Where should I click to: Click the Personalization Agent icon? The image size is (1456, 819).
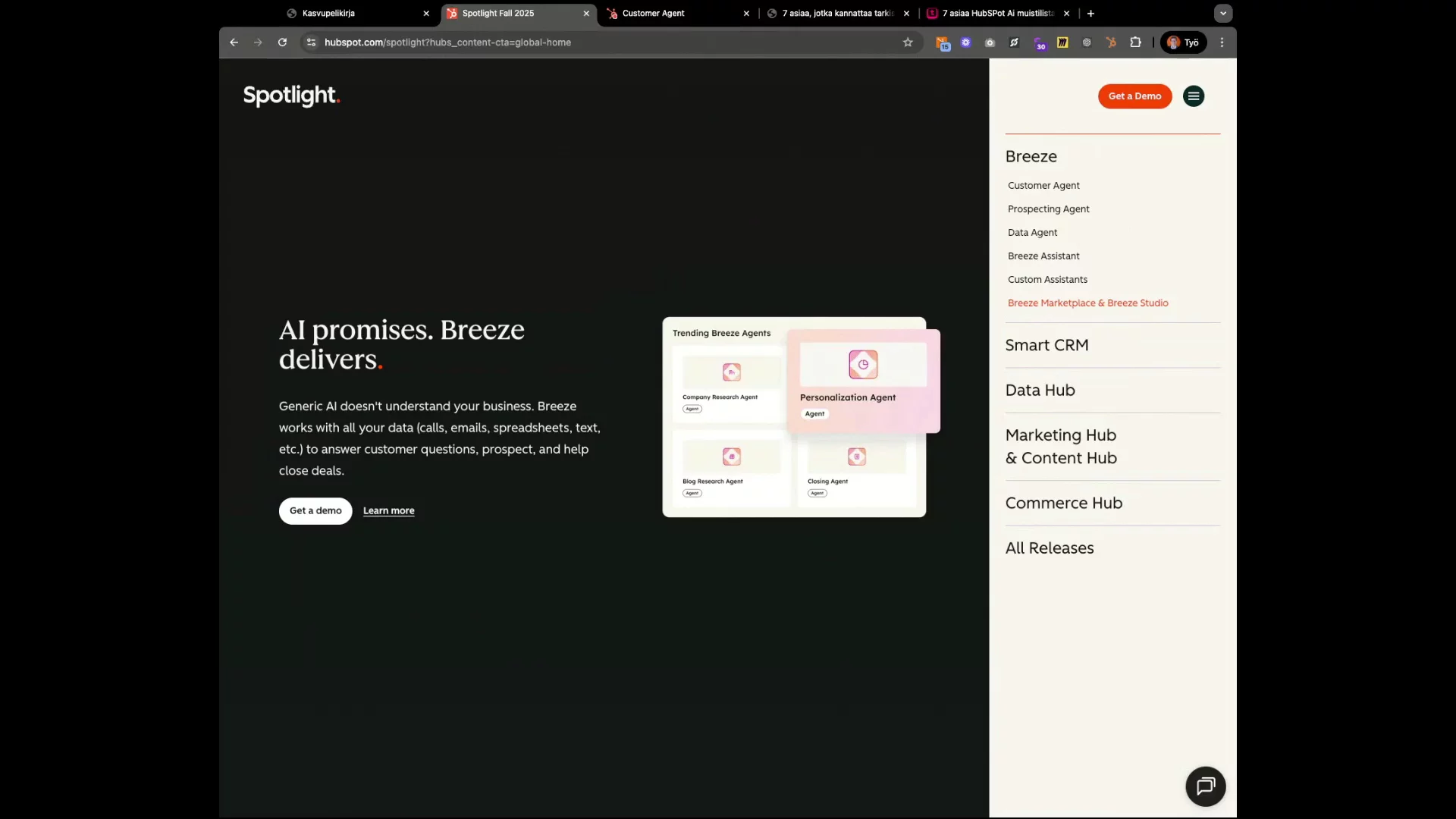click(x=863, y=365)
